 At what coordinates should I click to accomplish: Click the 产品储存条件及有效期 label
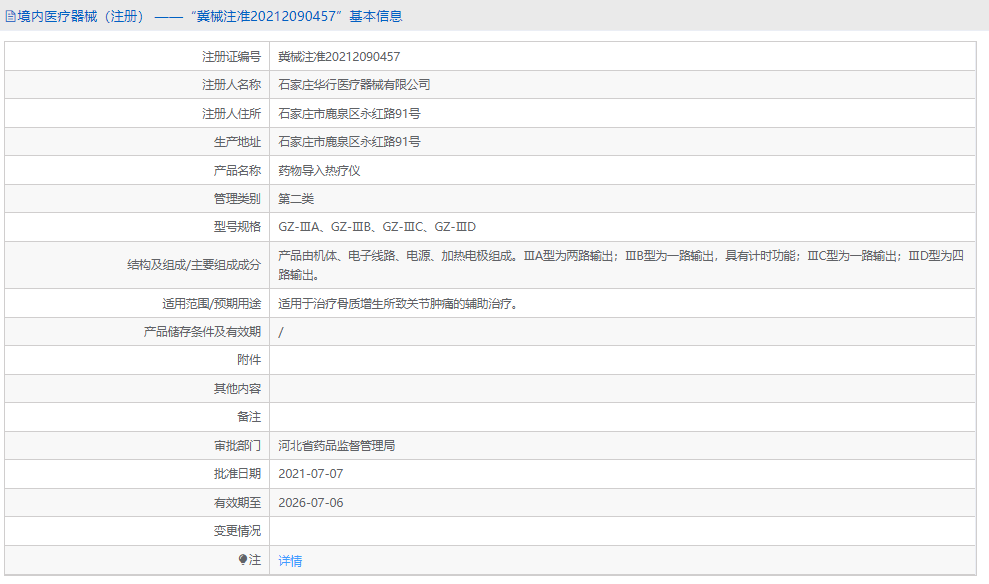[x=202, y=332]
